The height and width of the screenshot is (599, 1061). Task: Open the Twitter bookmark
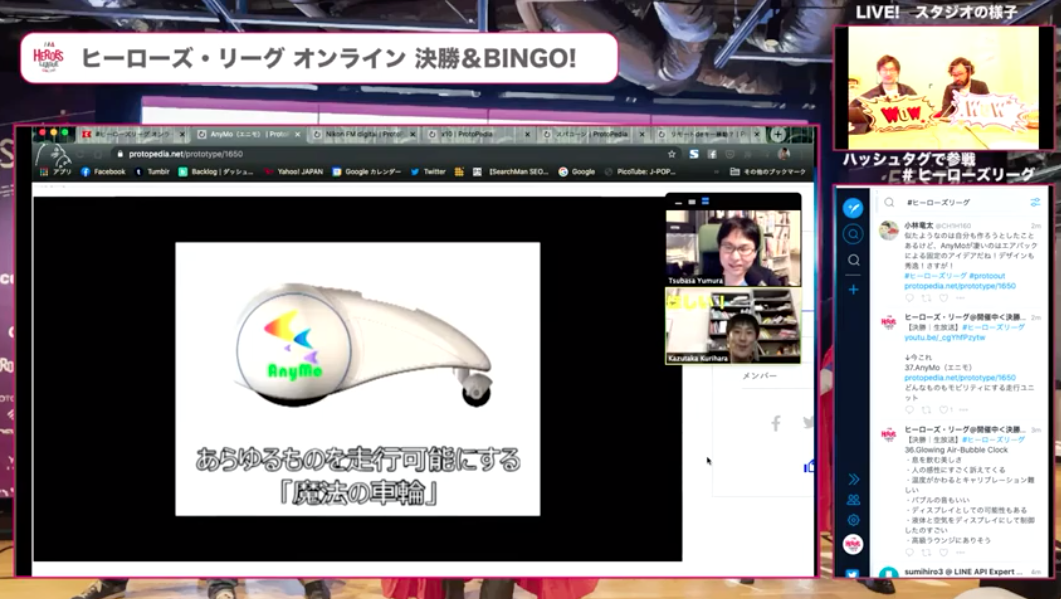pyautogui.click(x=428, y=172)
